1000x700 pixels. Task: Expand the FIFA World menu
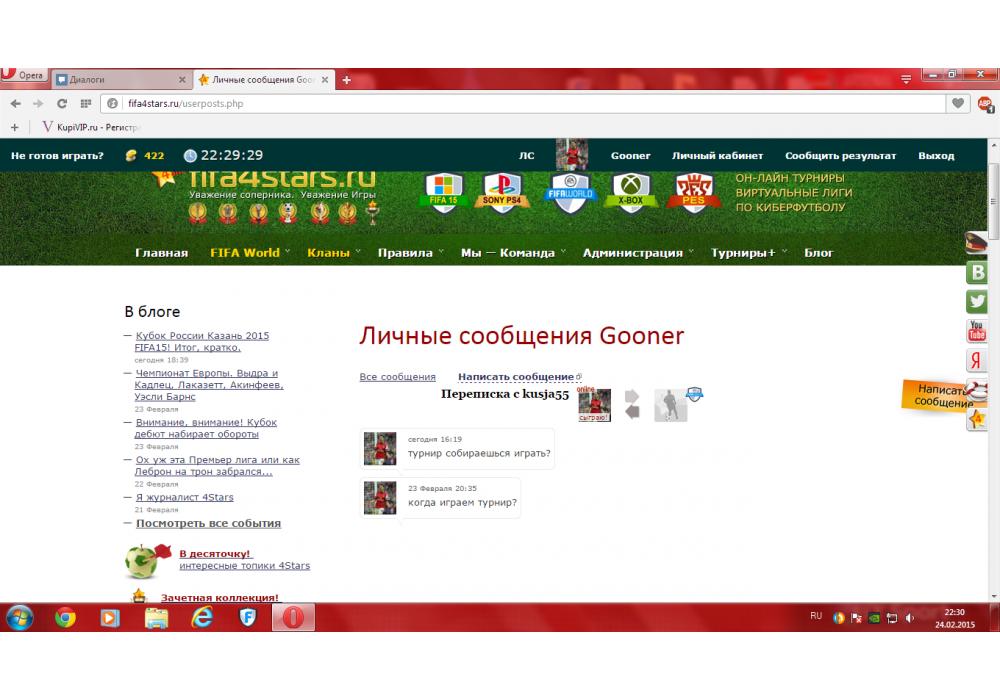pos(250,253)
